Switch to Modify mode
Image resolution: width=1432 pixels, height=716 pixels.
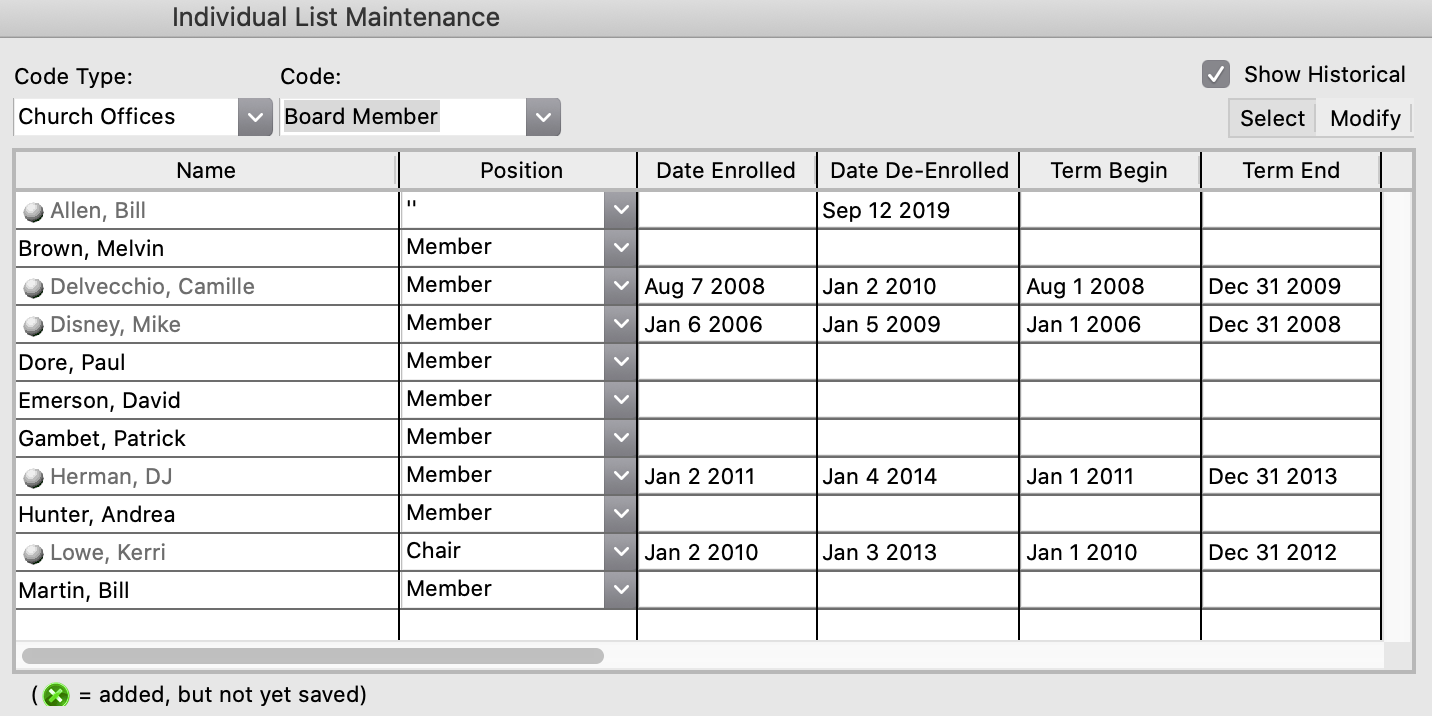click(1364, 118)
